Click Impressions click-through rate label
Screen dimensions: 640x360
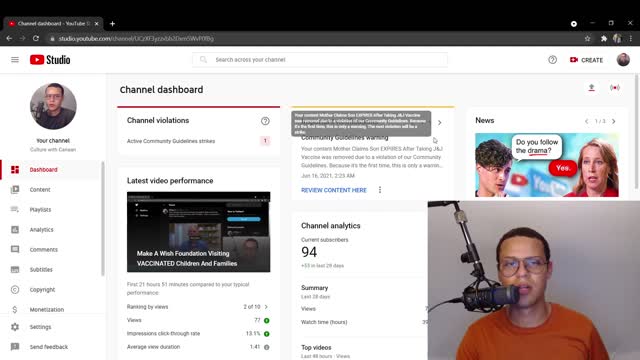163,333
